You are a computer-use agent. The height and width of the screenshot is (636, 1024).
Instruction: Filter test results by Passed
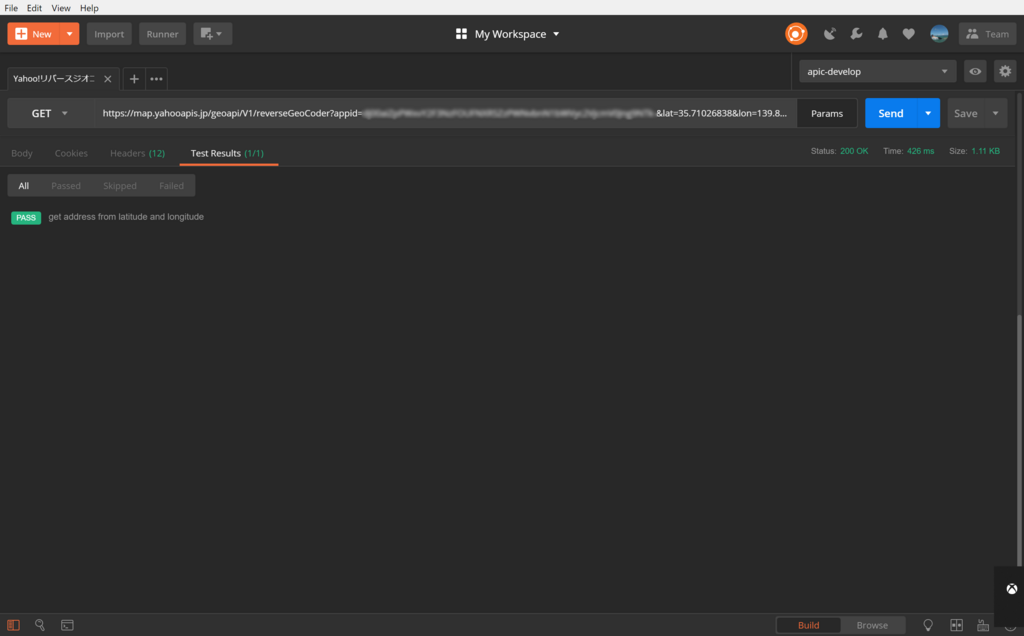coord(66,185)
